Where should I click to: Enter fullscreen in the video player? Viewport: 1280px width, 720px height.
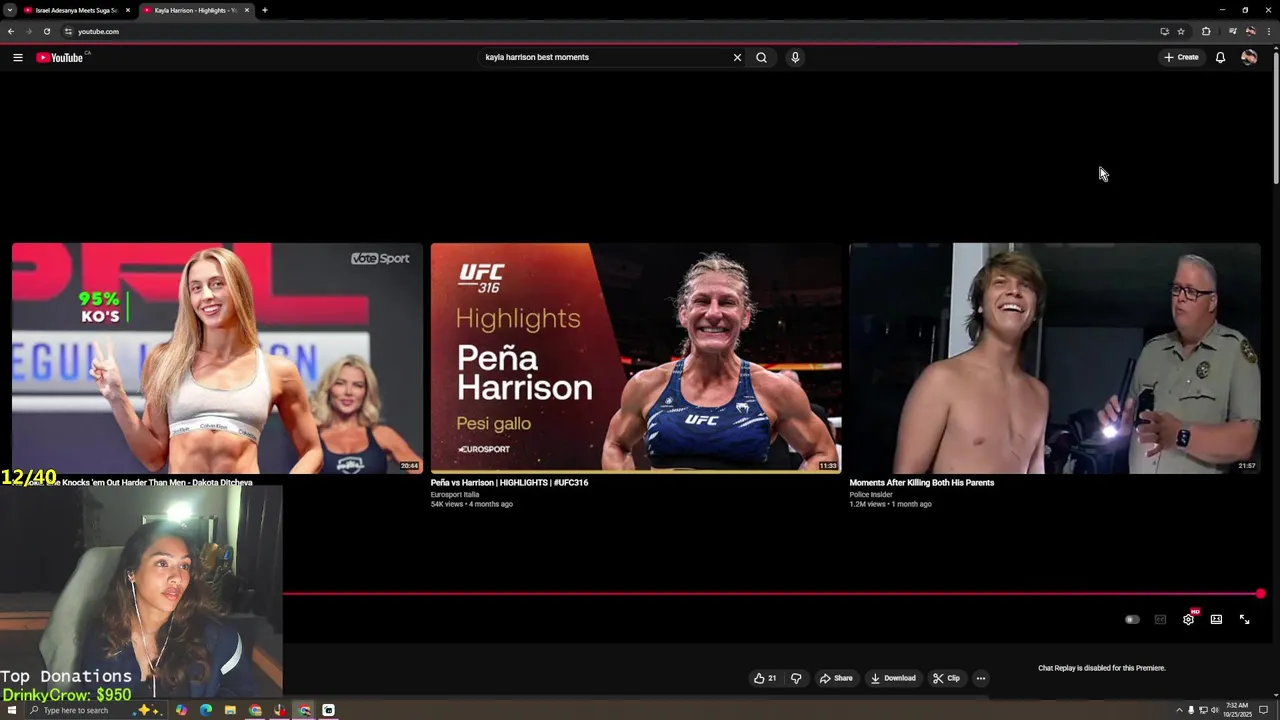[x=1244, y=619]
